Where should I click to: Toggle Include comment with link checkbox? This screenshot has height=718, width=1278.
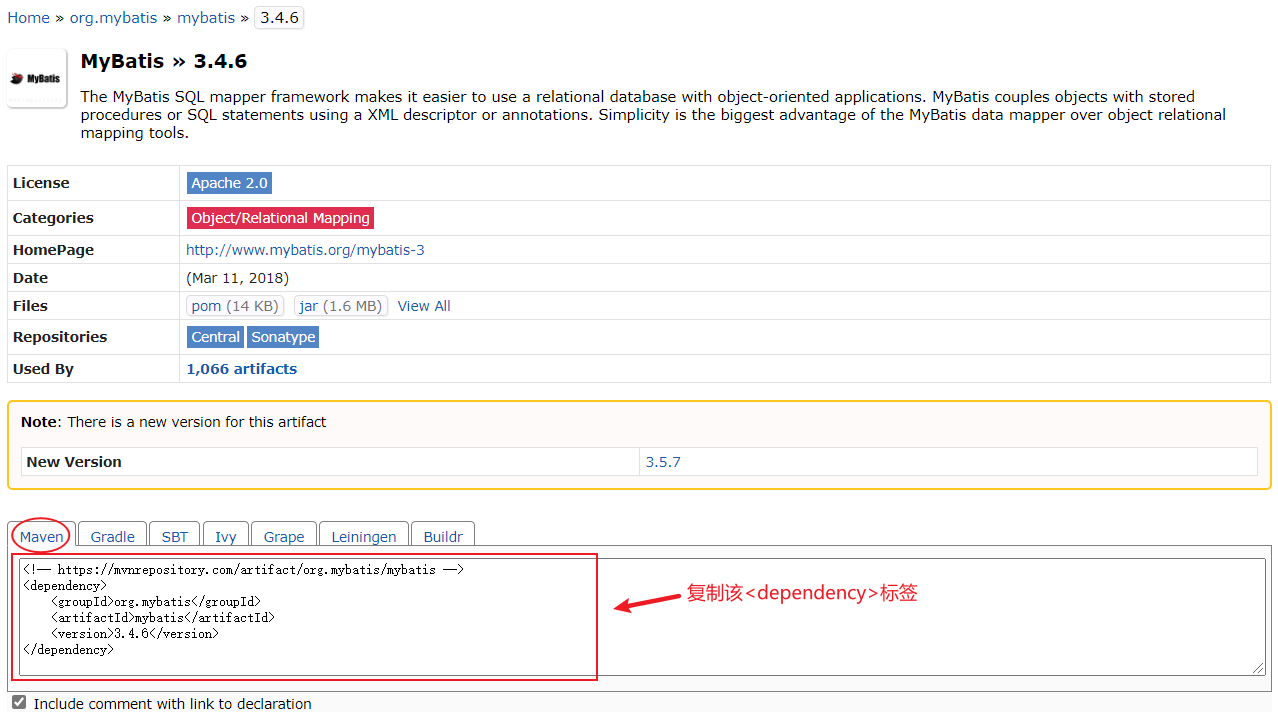coord(19,703)
